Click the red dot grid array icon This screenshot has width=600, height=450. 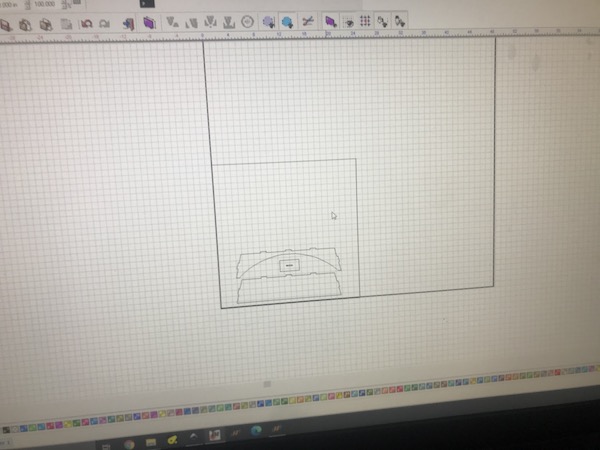tap(365, 21)
